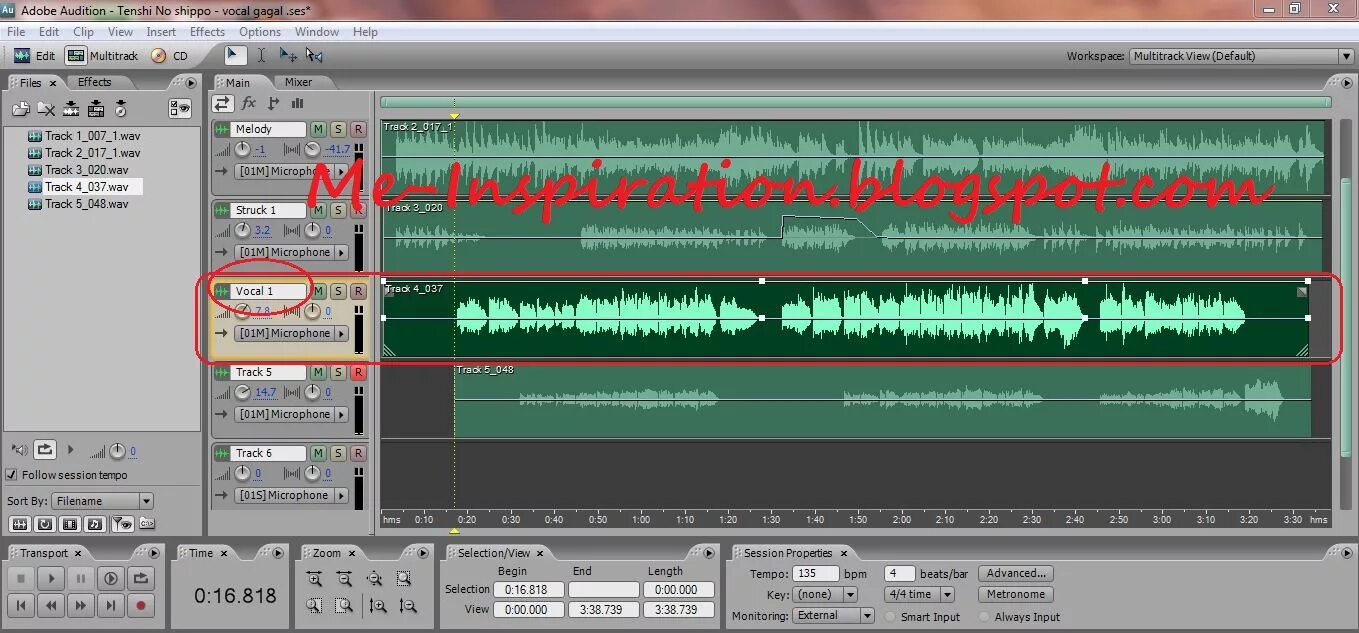Image resolution: width=1359 pixels, height=633 pixels.
Task: Open the Effects menu
Action: point(206,31)
